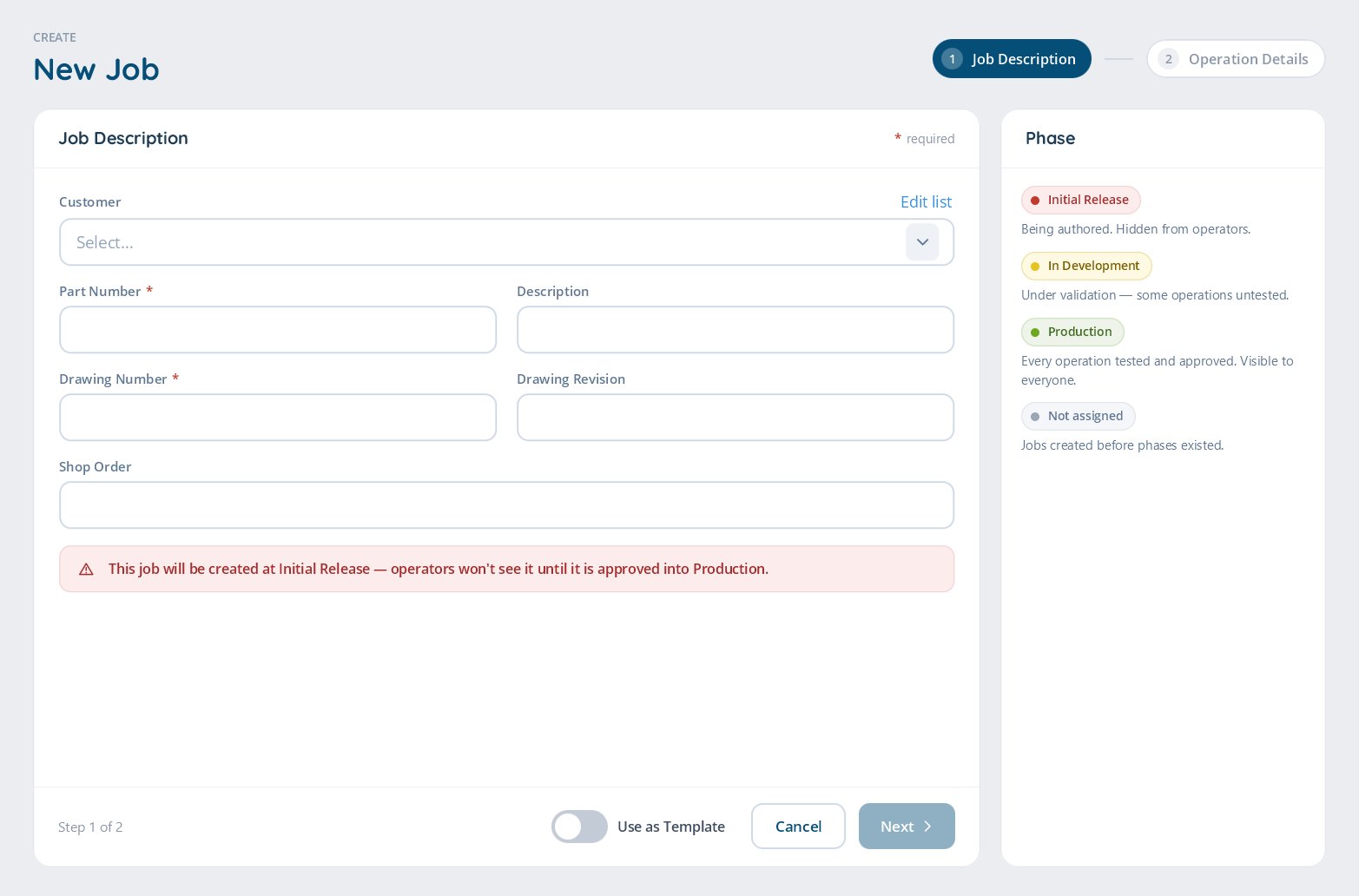Click the 'Shop Order' field label

pyautogui.click(x=96, y=467)
